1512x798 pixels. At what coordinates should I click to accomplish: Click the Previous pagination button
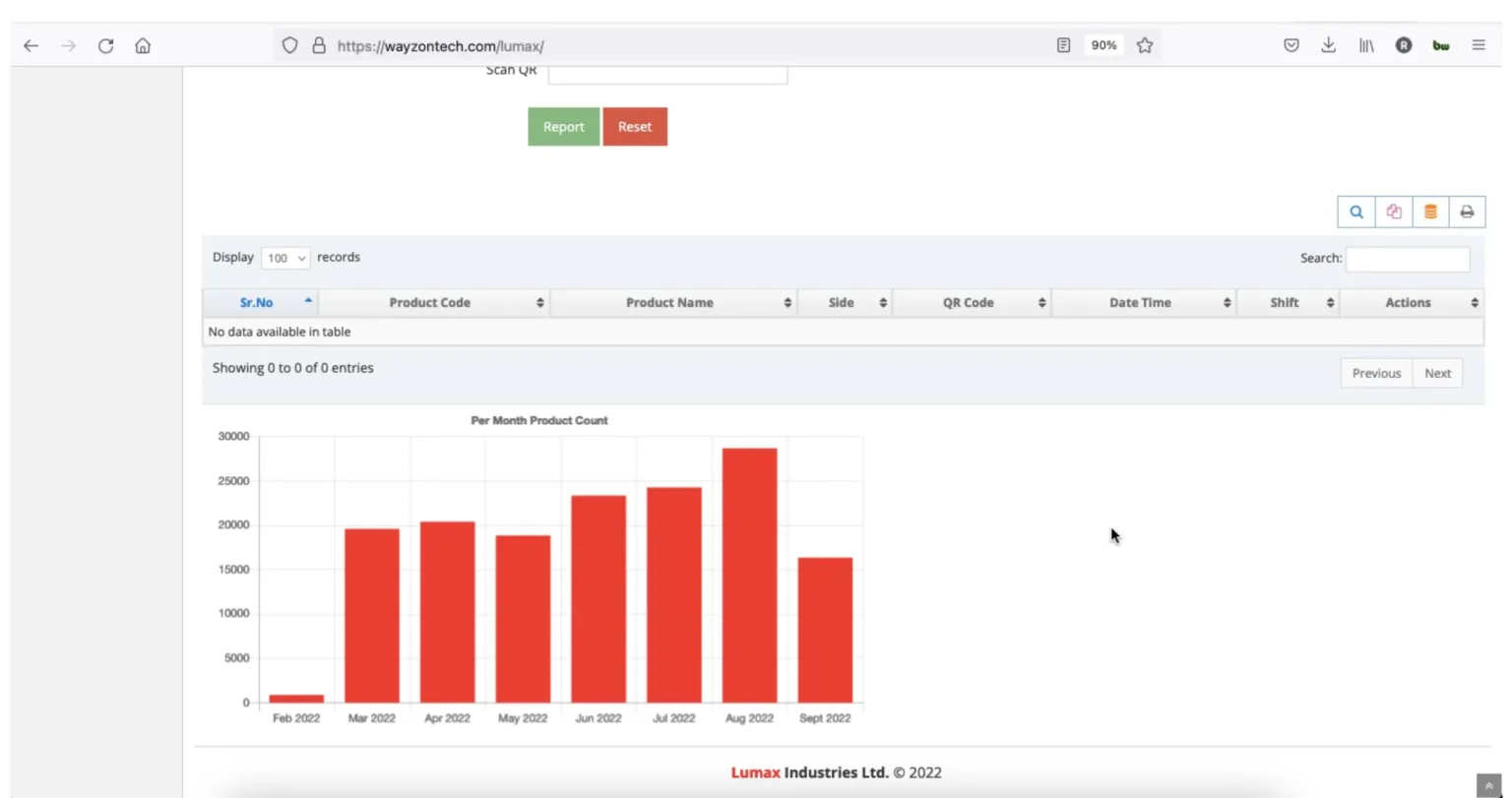point(1376,373)
